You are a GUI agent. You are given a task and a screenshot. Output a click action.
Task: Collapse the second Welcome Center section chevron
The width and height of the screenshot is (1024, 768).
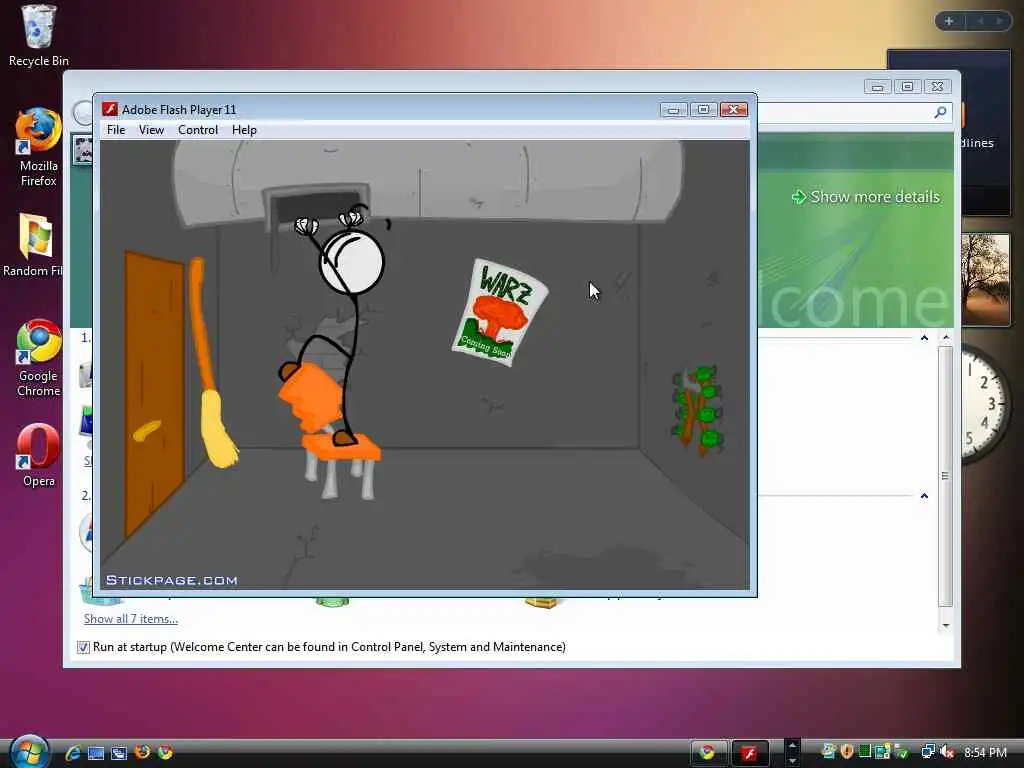point(924,496)
